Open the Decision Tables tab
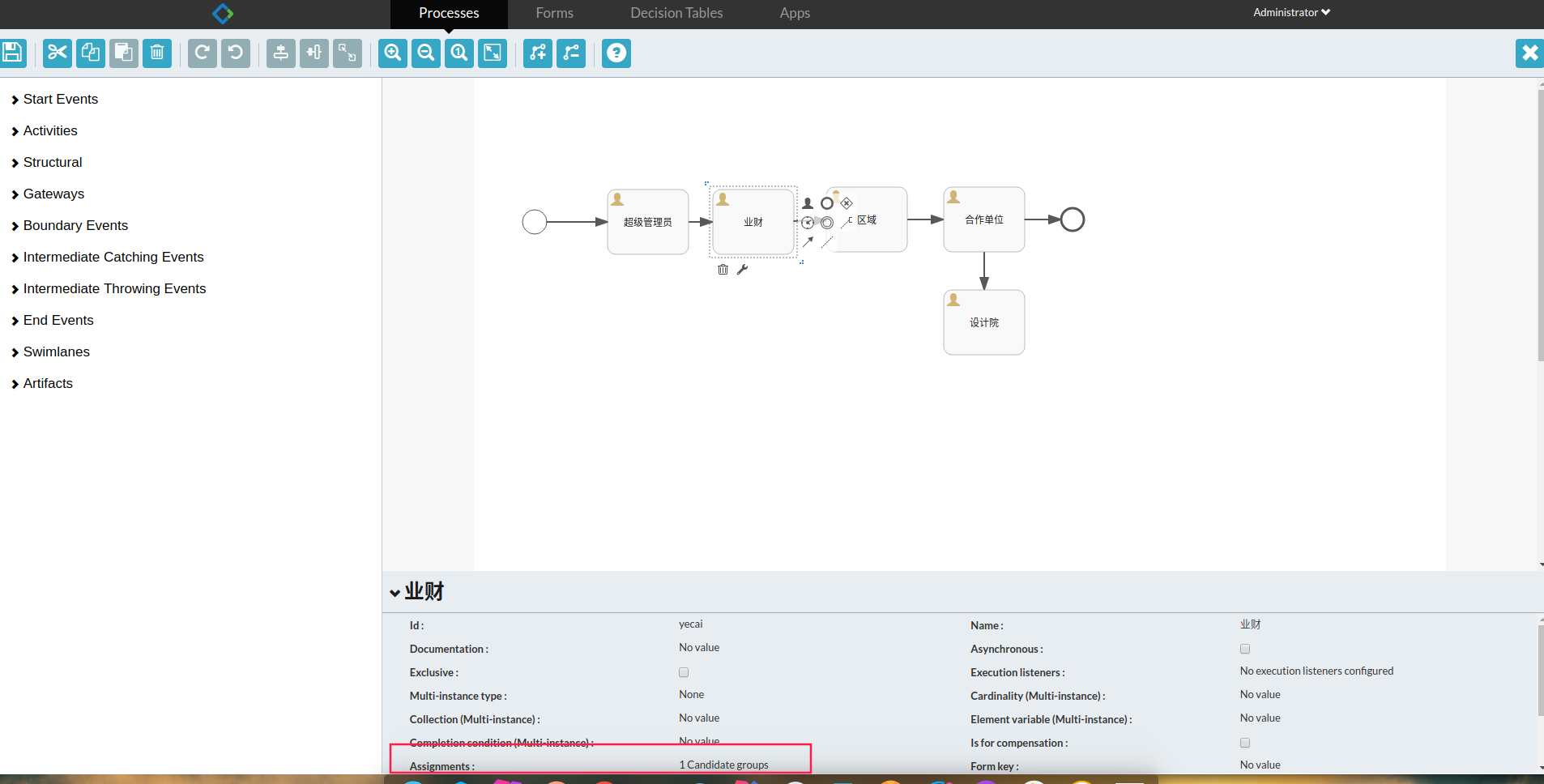This screenshot has height=784, width=1544. coord(676,13)
